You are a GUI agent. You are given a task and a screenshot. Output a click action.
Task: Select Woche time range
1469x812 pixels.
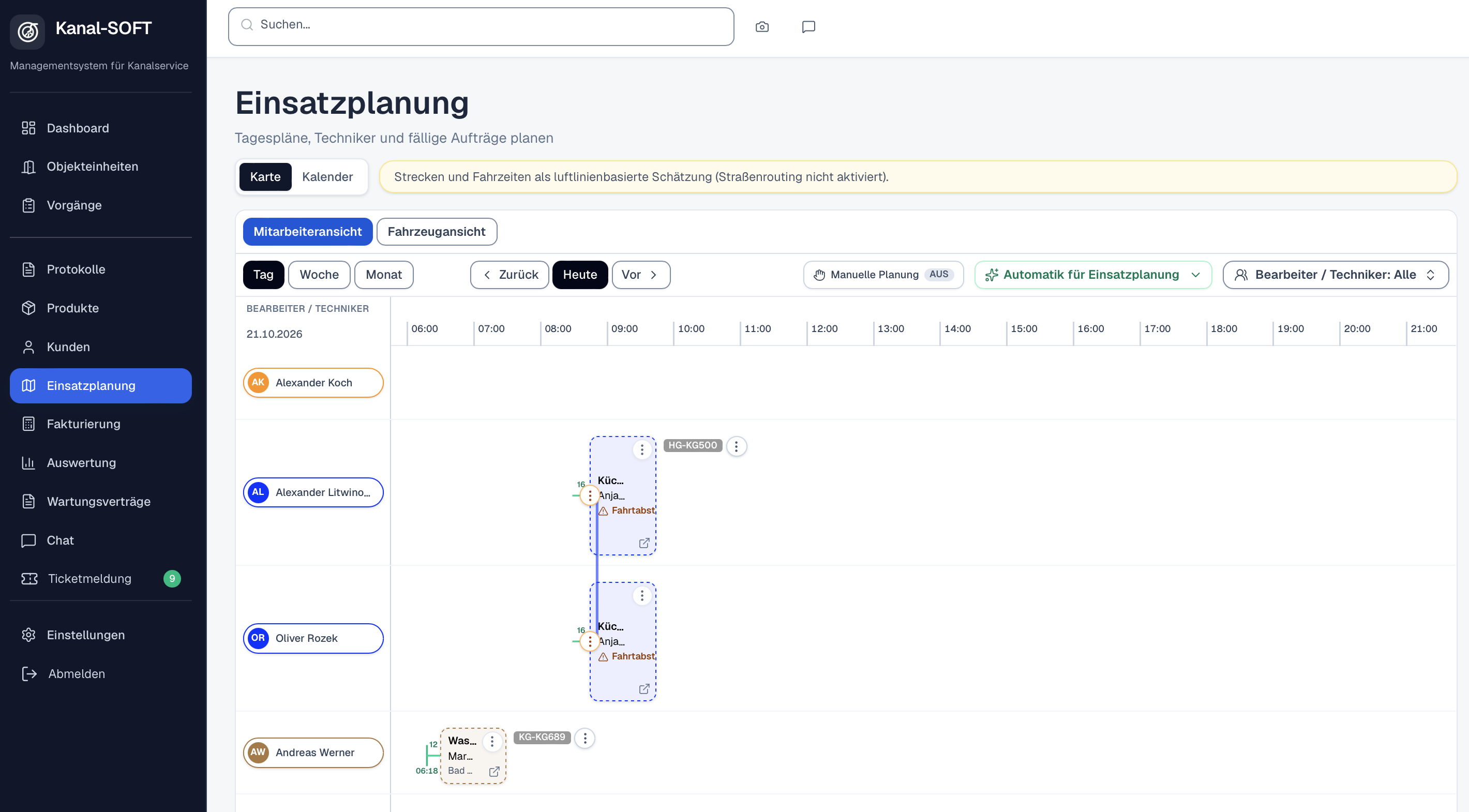319,275
